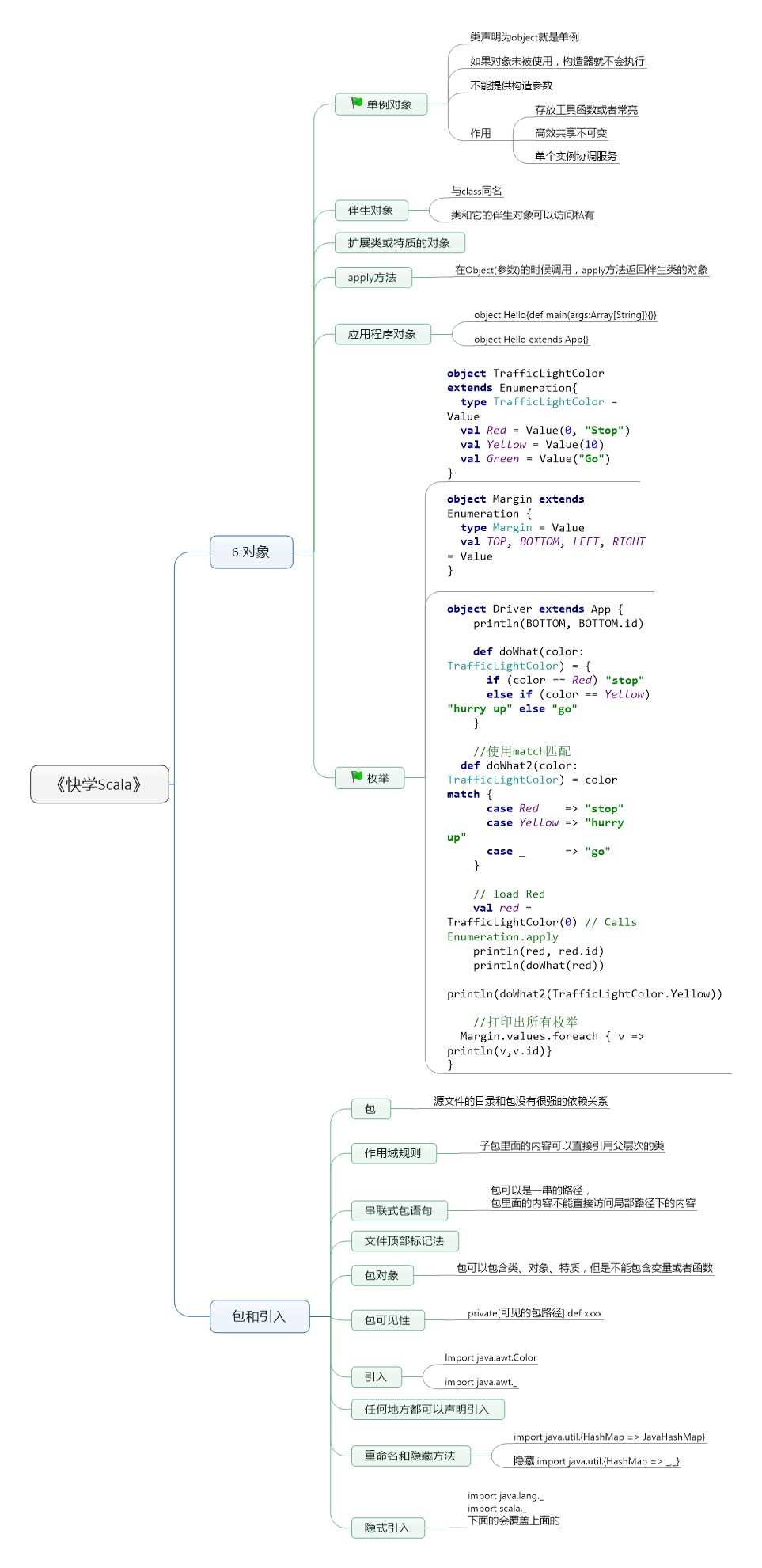Select the apply方法 subtopic
Image resolution: width=762 pixels, height=1568 pixels.
tap(373, 278)
